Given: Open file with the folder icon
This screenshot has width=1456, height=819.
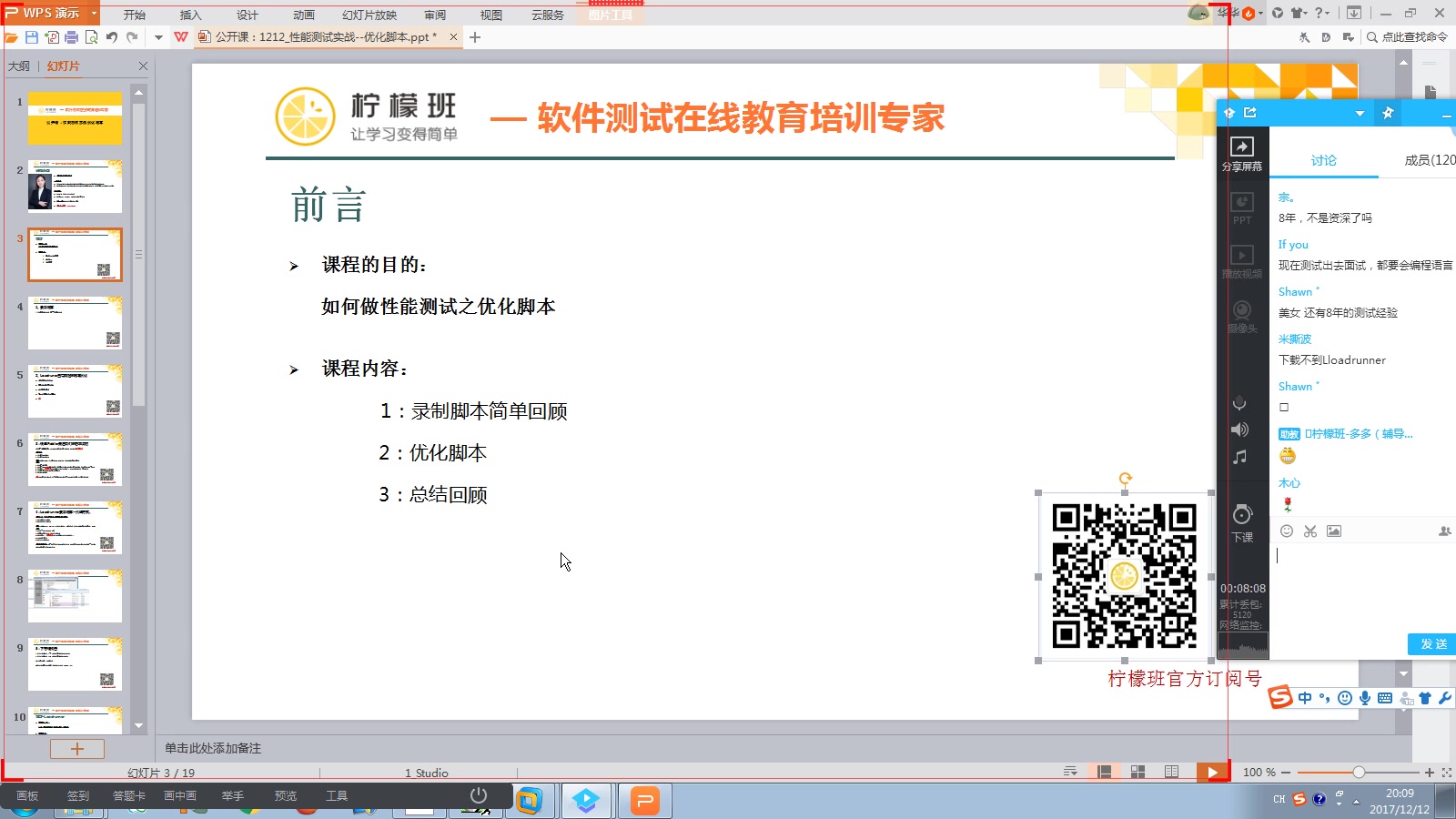Looking at the screenshot, I should tap(12, 37).
